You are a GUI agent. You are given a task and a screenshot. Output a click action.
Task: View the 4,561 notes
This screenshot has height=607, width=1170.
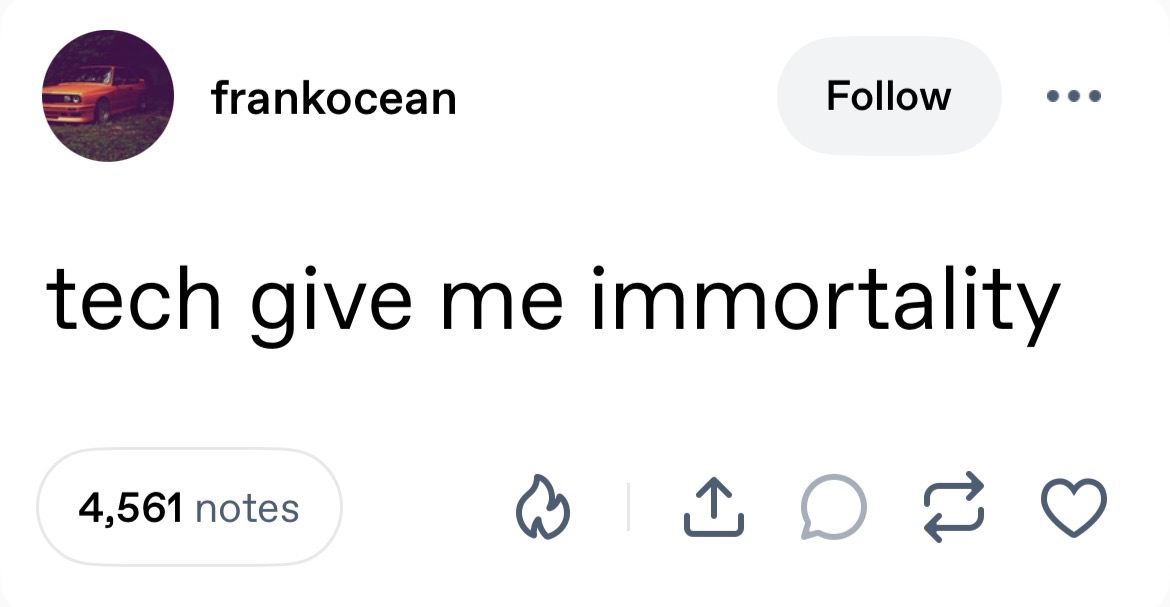coord(189,507)
